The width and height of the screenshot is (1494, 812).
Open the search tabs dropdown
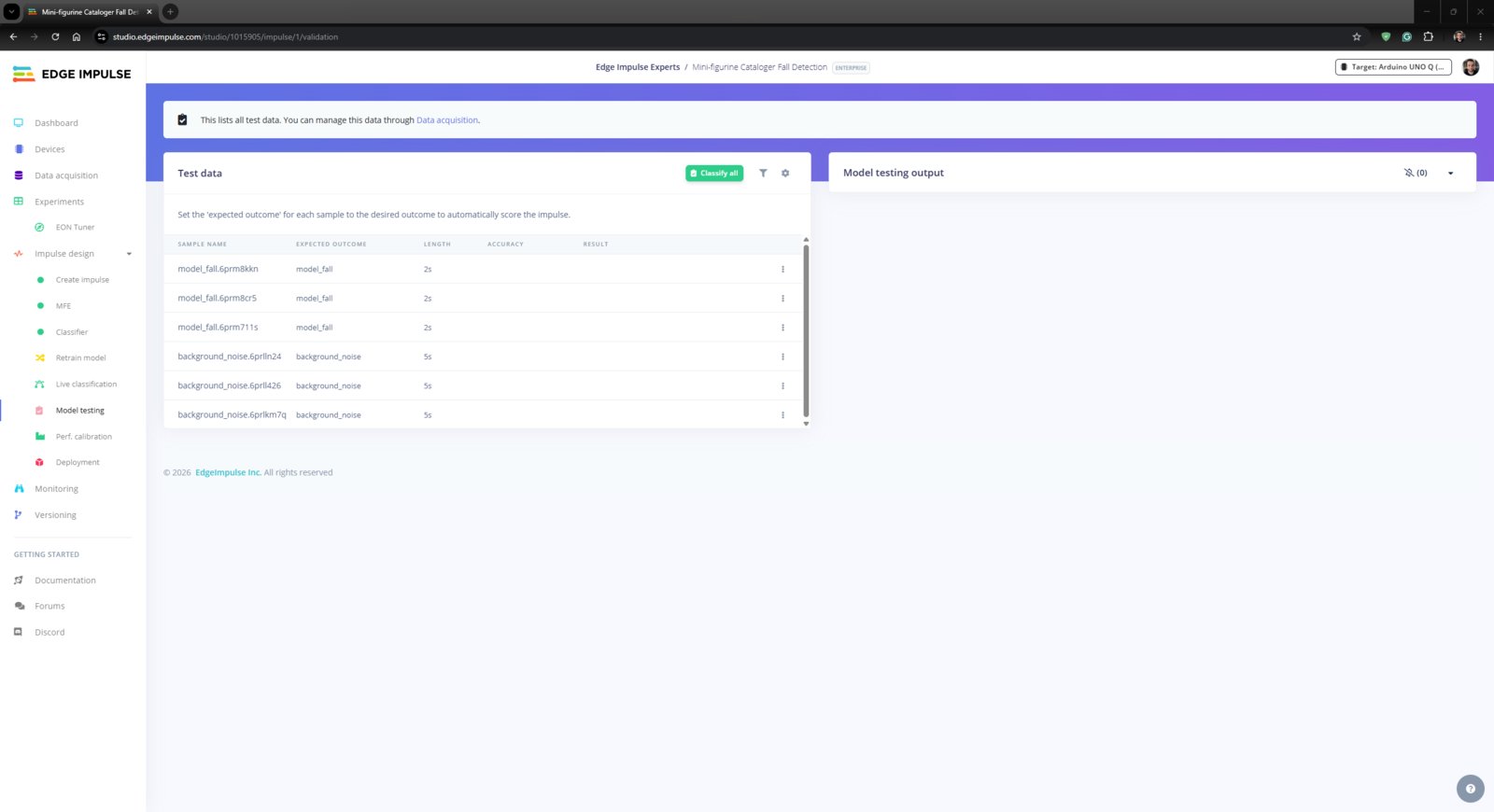click(11, 12)
